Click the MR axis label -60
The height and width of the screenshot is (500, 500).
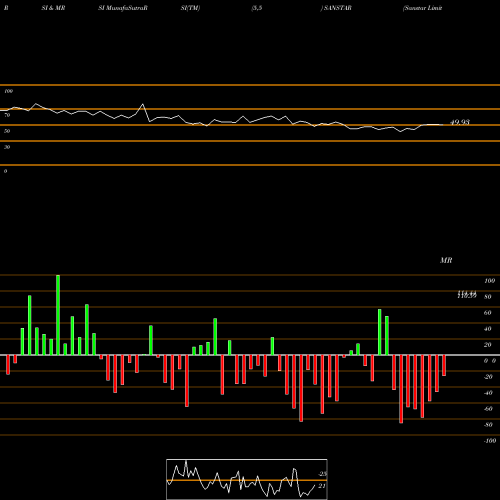(488, 409)
